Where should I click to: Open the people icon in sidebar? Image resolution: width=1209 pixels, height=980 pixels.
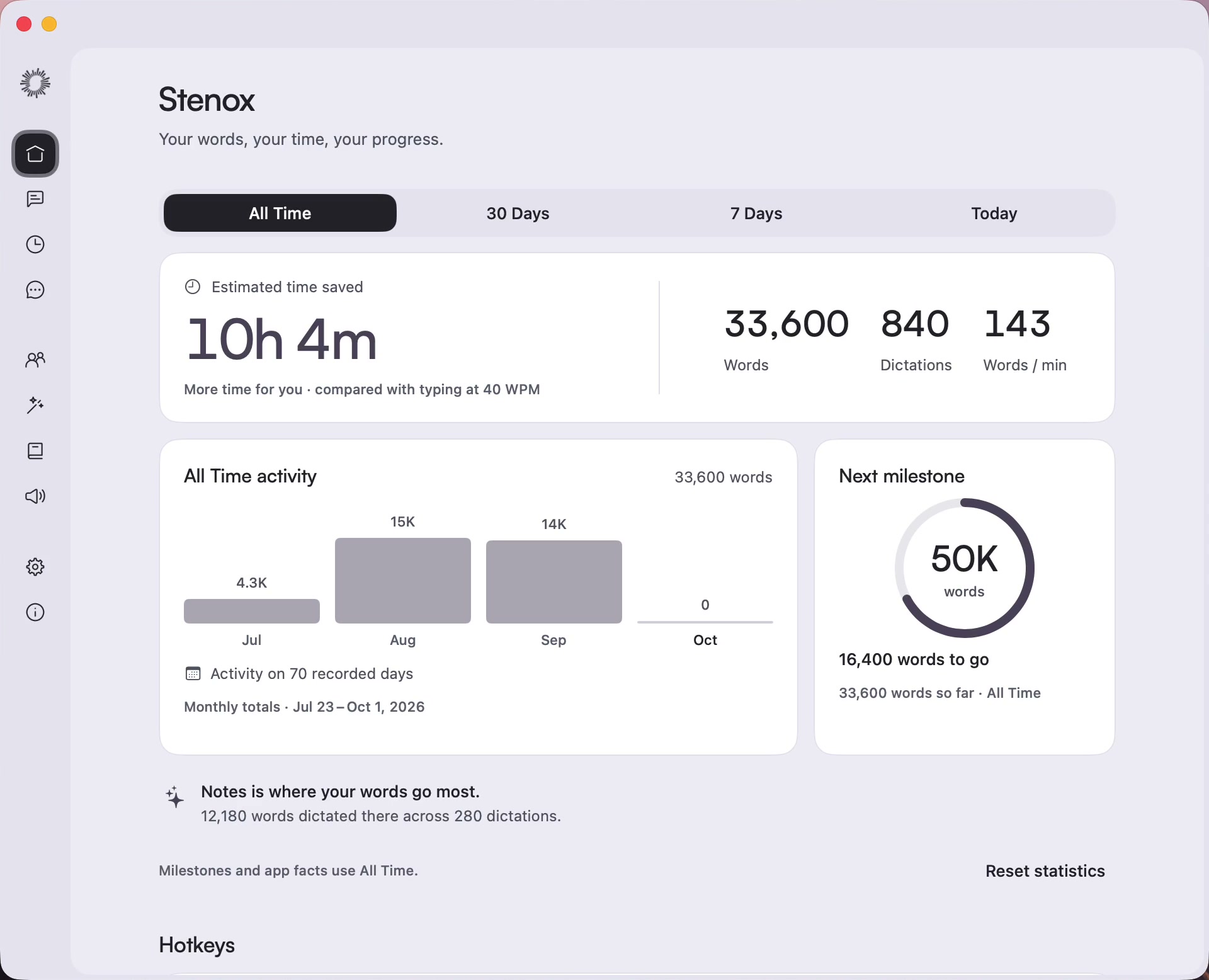35,360
